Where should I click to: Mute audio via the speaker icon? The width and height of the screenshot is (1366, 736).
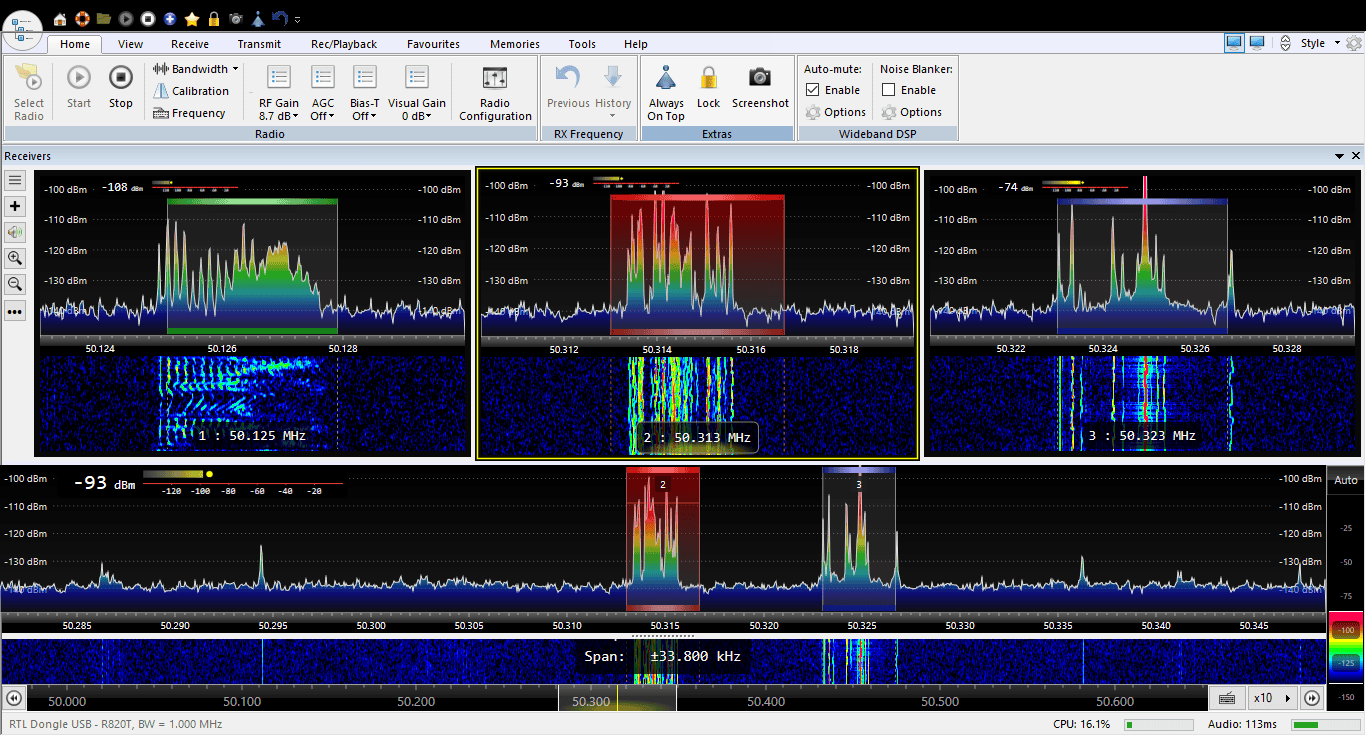(x=15, y=232)
